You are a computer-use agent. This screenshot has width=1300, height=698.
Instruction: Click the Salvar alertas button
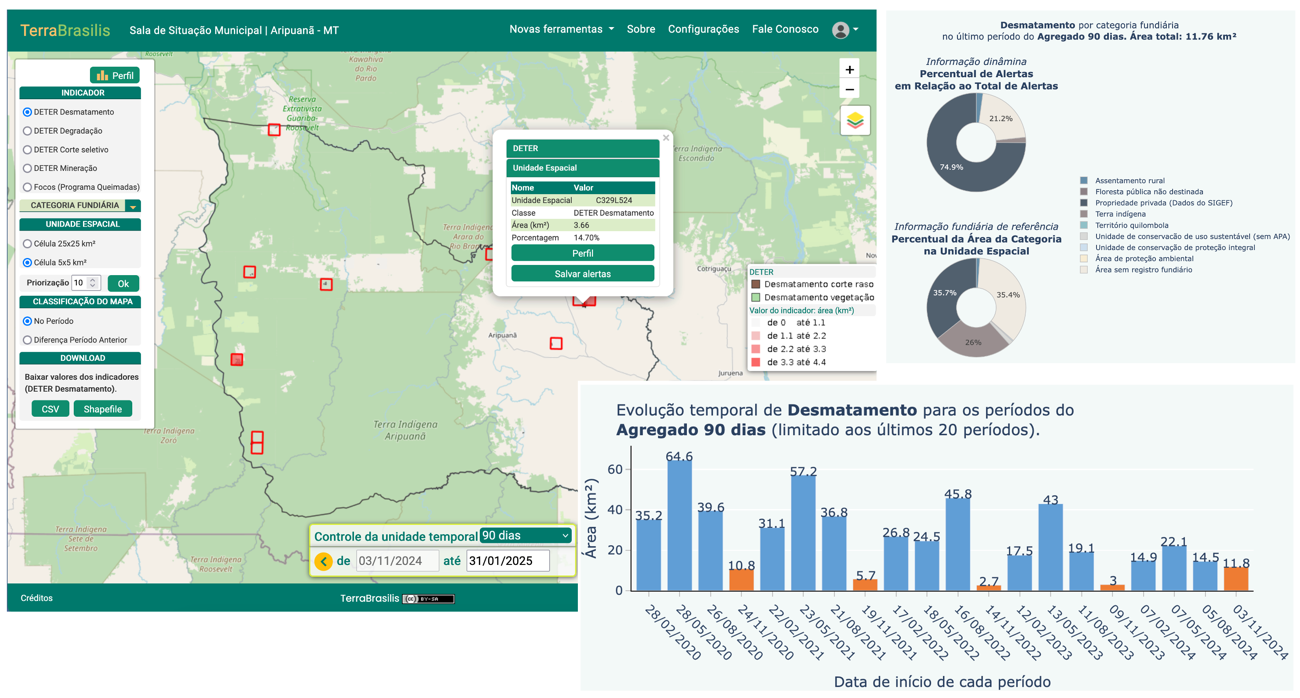click(582, 274)
